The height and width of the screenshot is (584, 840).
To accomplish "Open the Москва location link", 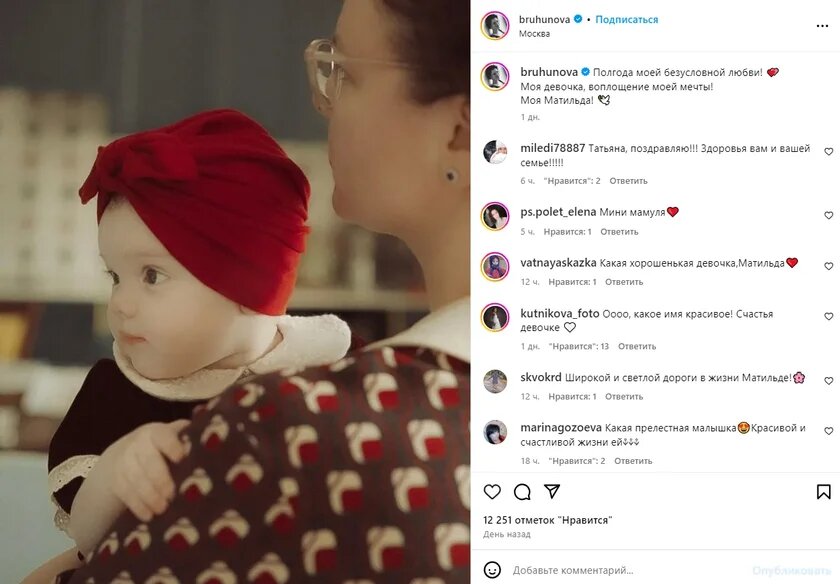I will click(x=534, y=33).
